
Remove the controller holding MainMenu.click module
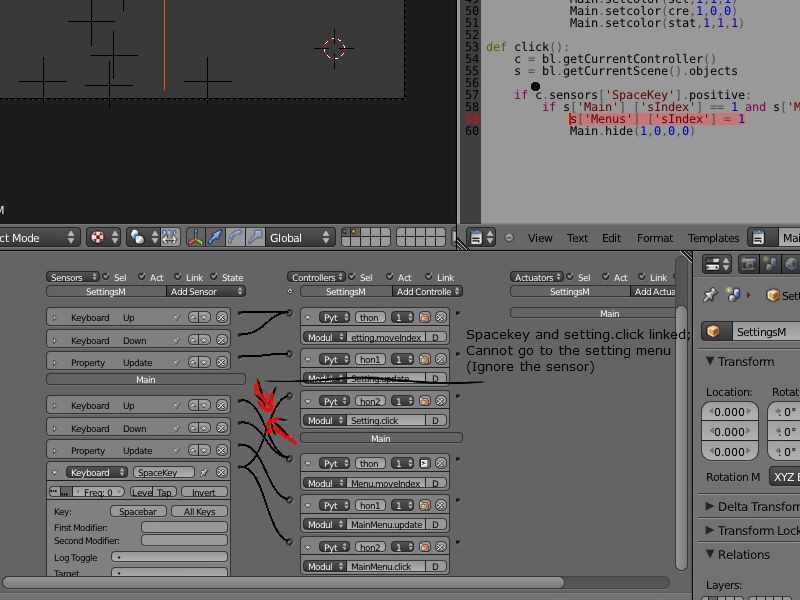click(440, 547)
